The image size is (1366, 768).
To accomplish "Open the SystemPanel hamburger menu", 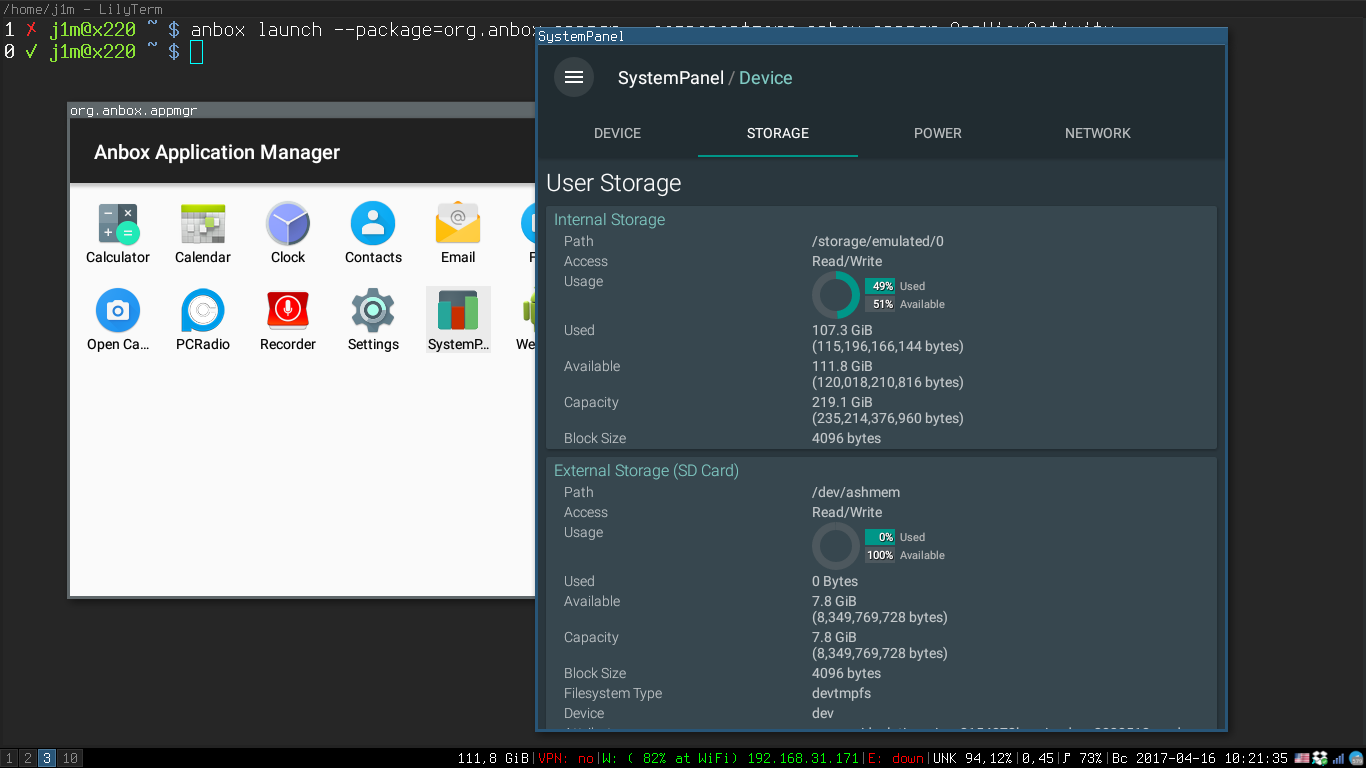I will [x=574, y=77].
